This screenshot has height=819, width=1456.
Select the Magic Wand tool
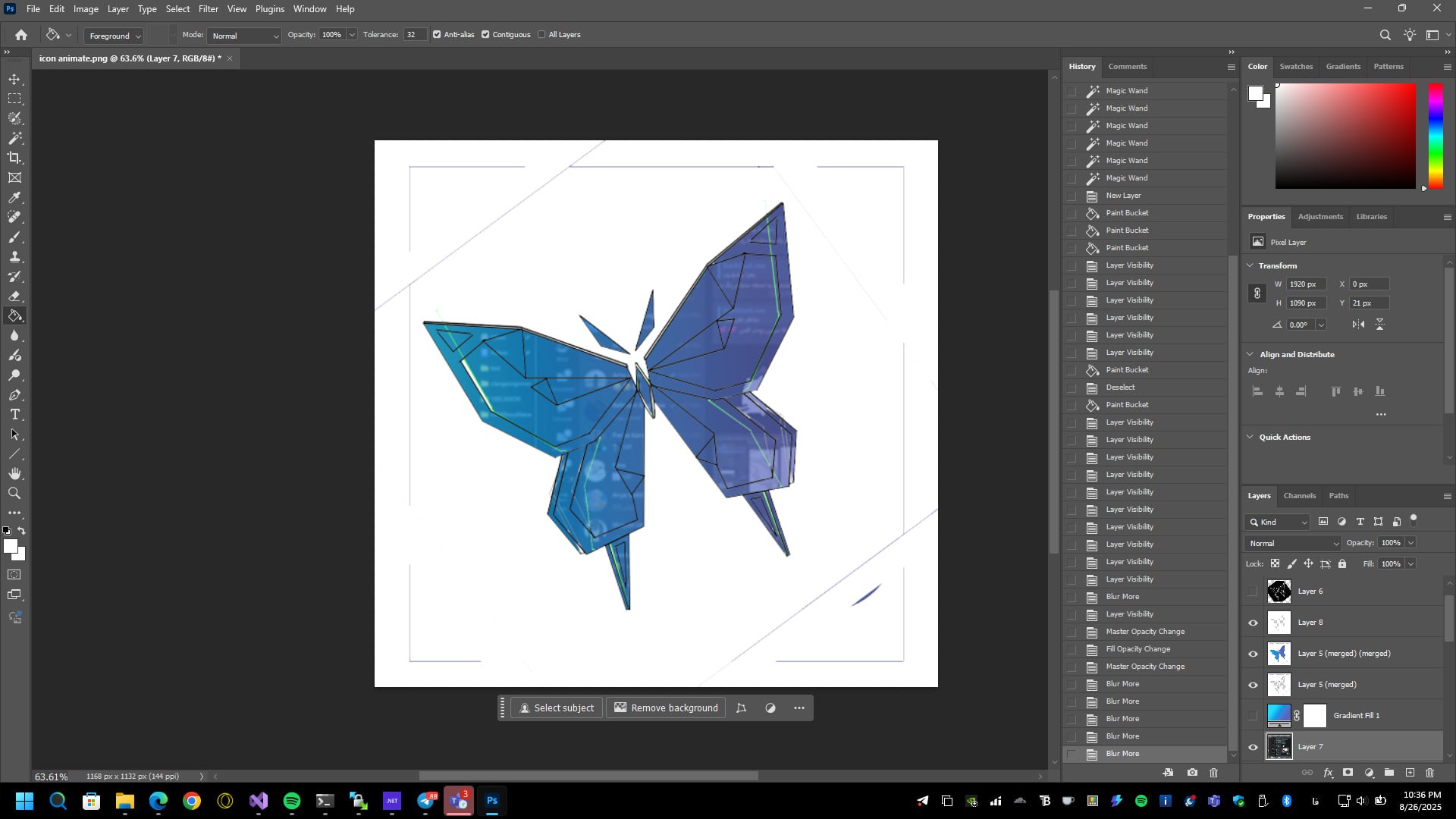point(14,138)
